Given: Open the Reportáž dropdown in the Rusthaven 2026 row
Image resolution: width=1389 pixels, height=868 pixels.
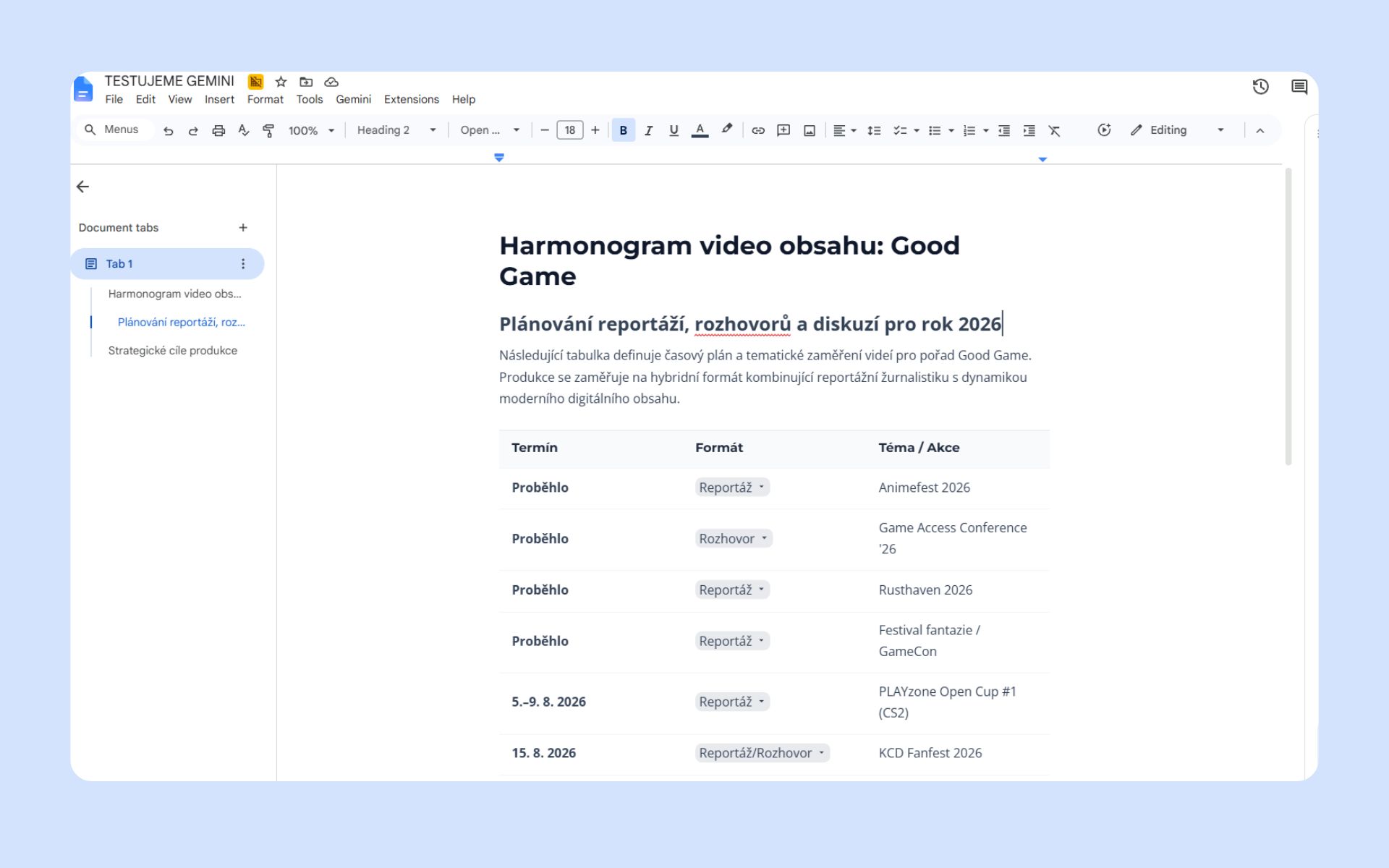Looking at the screenshot, I should (732, 590).
